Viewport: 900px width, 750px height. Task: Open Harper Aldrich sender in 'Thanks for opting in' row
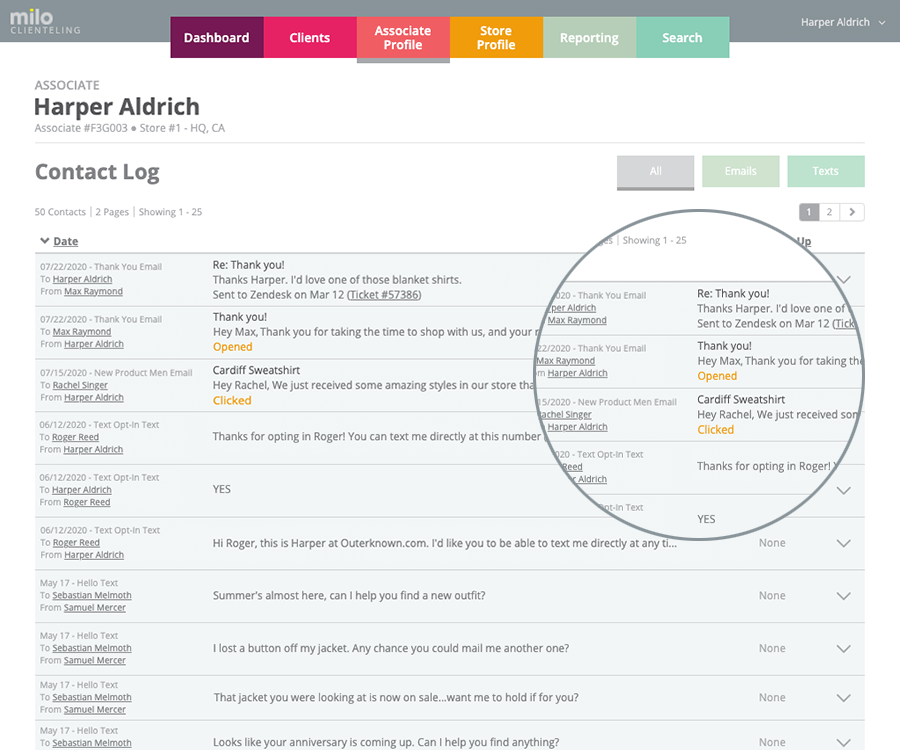click(x=93, y=449)
